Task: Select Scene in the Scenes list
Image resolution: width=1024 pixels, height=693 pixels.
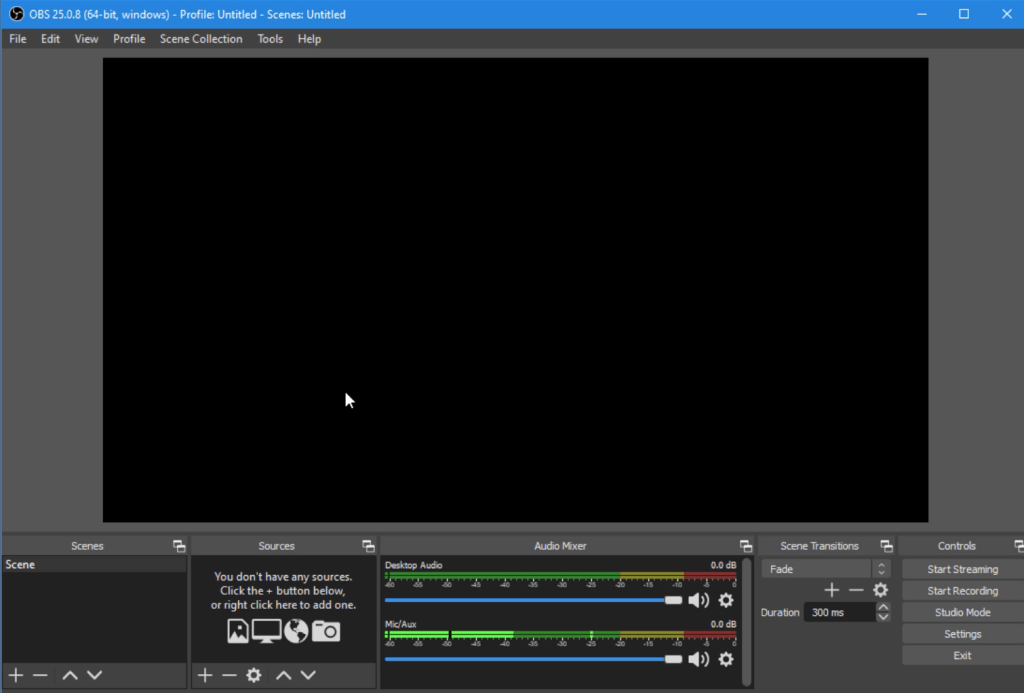Action: click(94, 564)
